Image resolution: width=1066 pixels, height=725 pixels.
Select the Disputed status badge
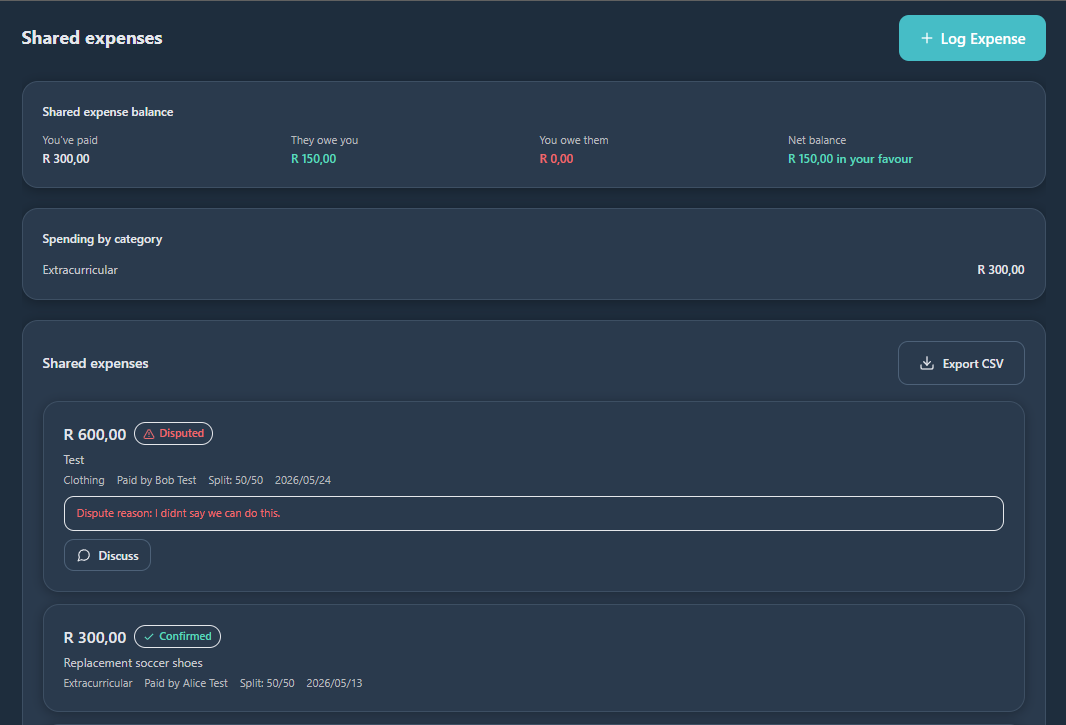tap(173, 433)
